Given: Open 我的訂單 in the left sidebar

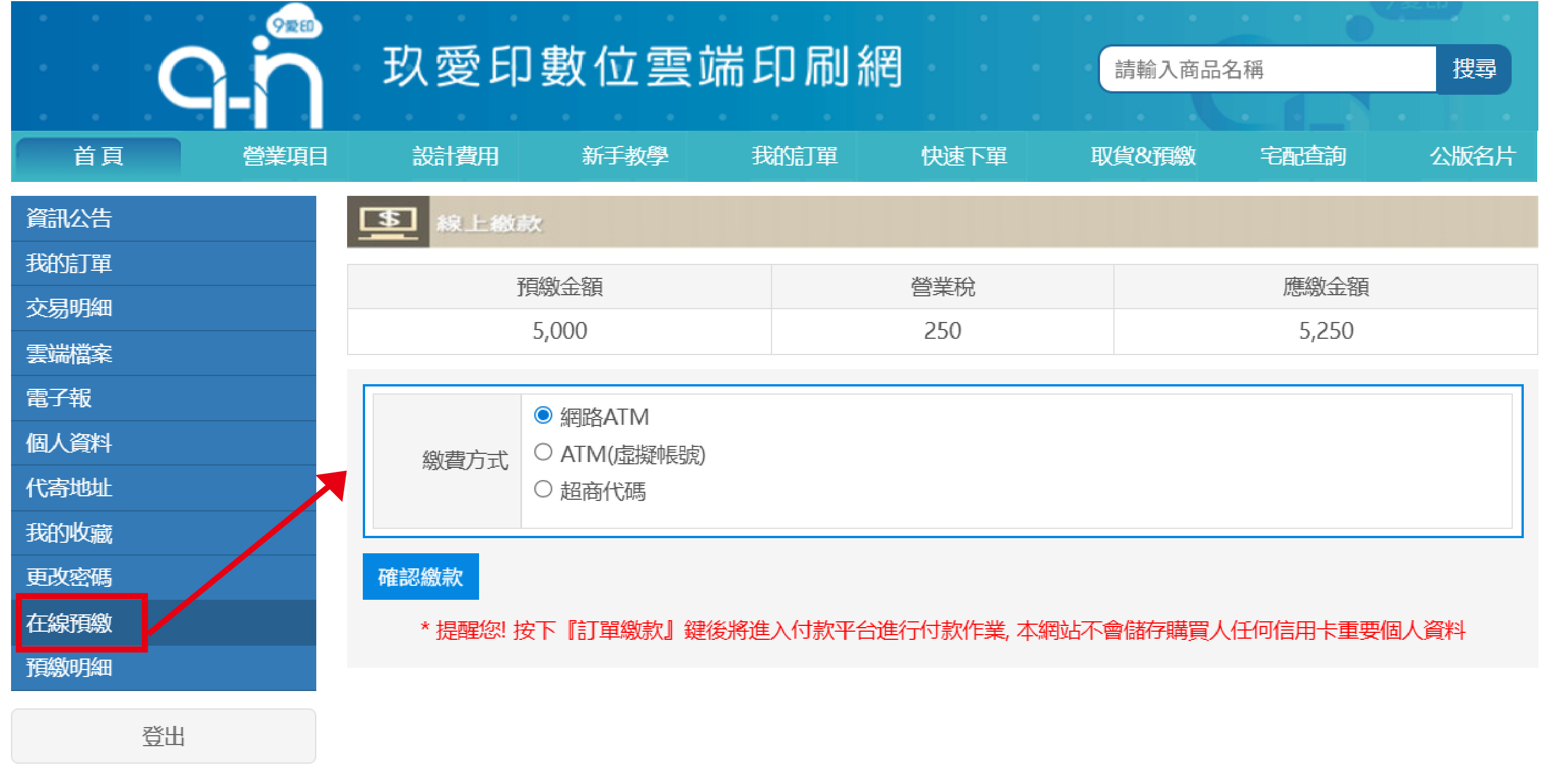Looking at the screenshot, I should click(163, 264).
